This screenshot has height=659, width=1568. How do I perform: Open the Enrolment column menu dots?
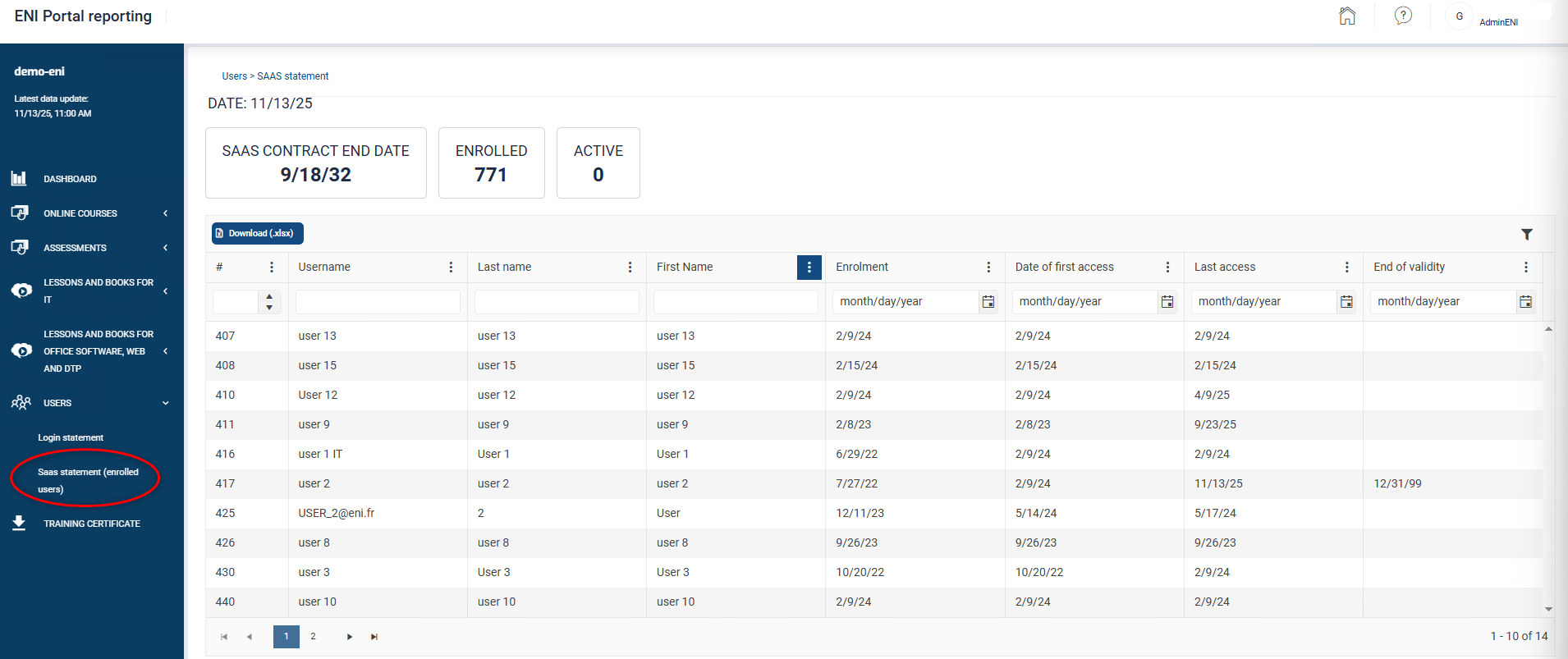(x=988, y=267)
